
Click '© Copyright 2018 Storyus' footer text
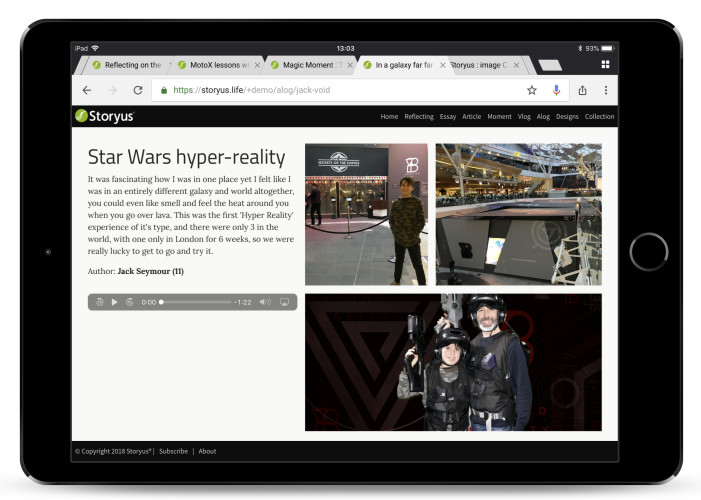pos(114,452)
